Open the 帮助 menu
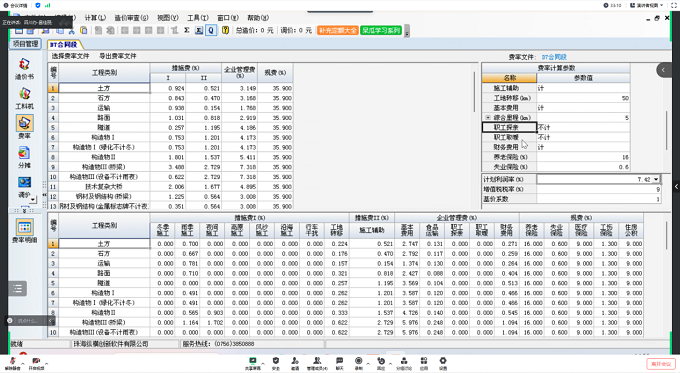This screenshot has height=373, width=680. [x=258, y=18]
